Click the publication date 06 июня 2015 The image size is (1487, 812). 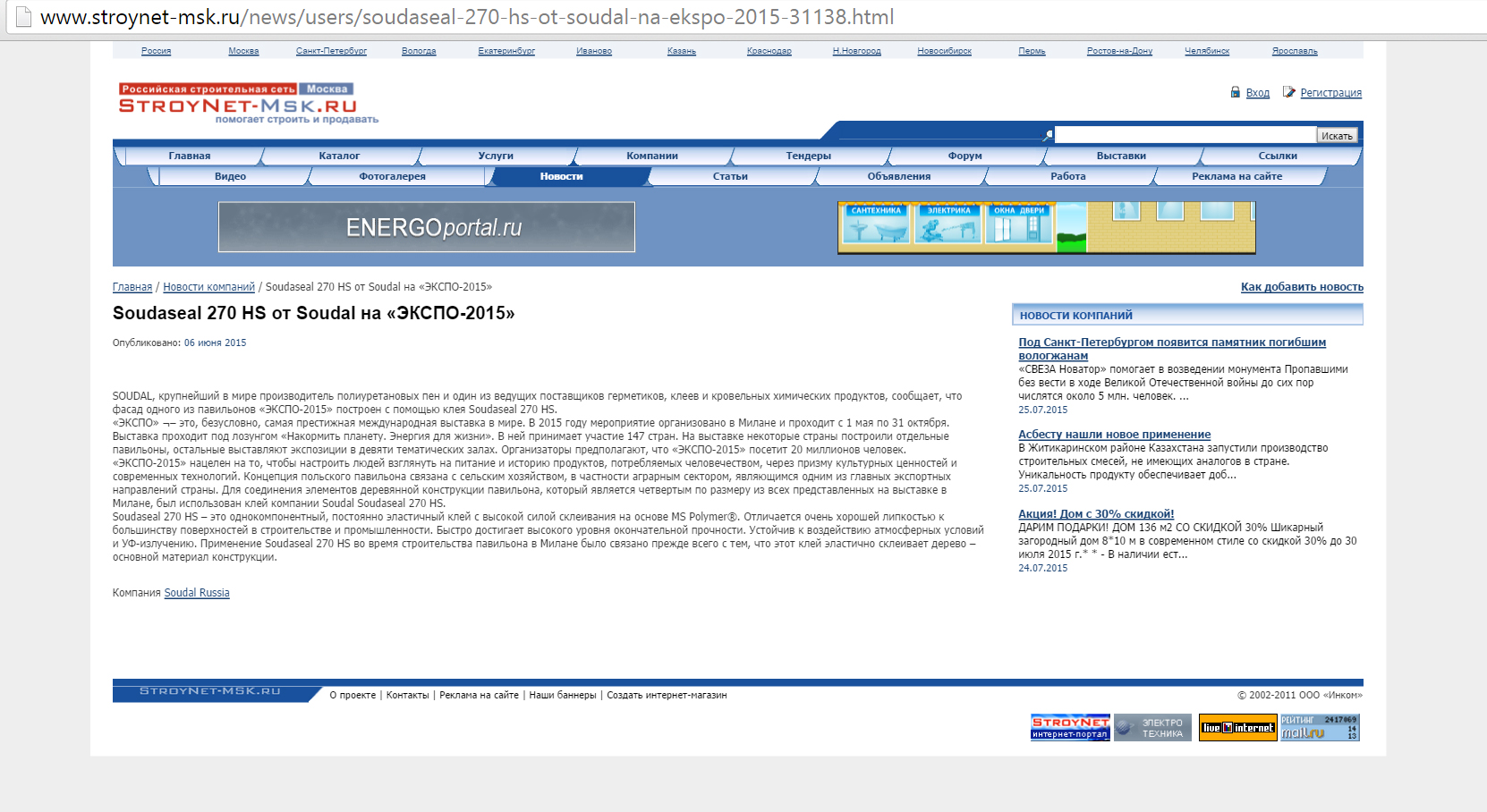click(x=215, y=343)
